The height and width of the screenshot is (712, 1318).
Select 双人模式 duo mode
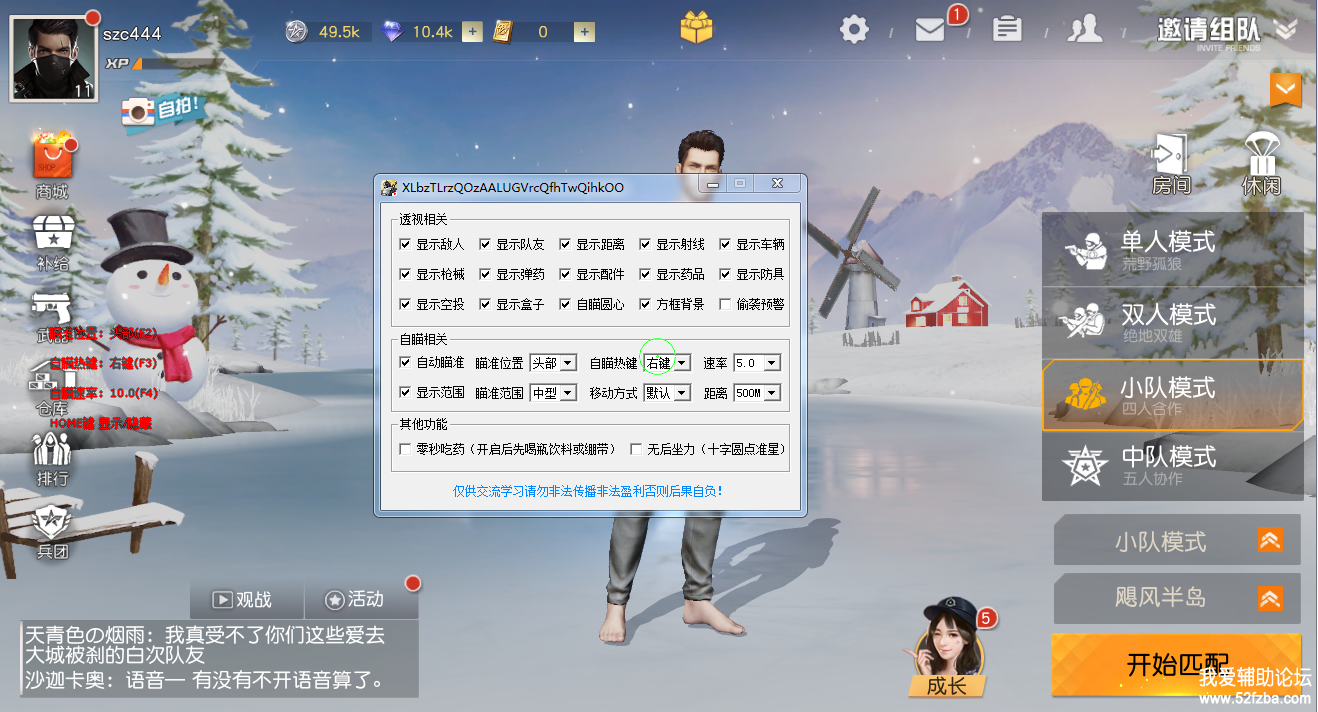point(1173,322)
